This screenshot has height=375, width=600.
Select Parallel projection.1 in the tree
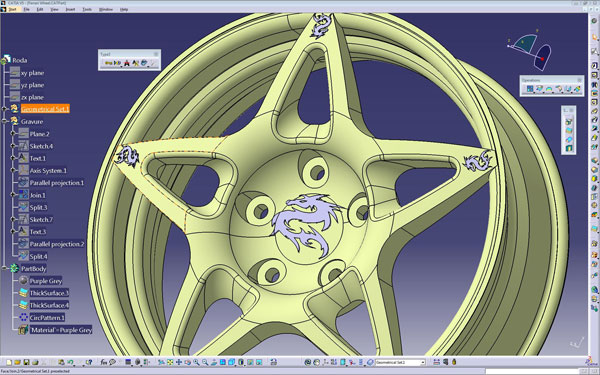pyautogui.click(x=57, y=183)
